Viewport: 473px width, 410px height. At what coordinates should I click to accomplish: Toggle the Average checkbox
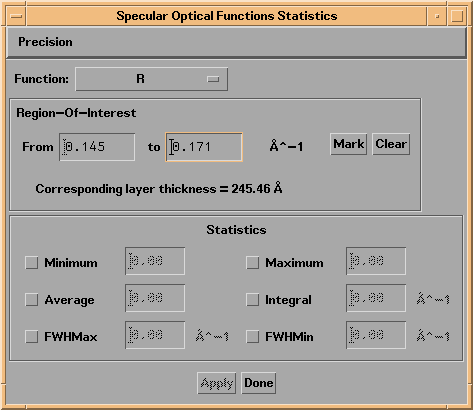[x=31, y=300]
